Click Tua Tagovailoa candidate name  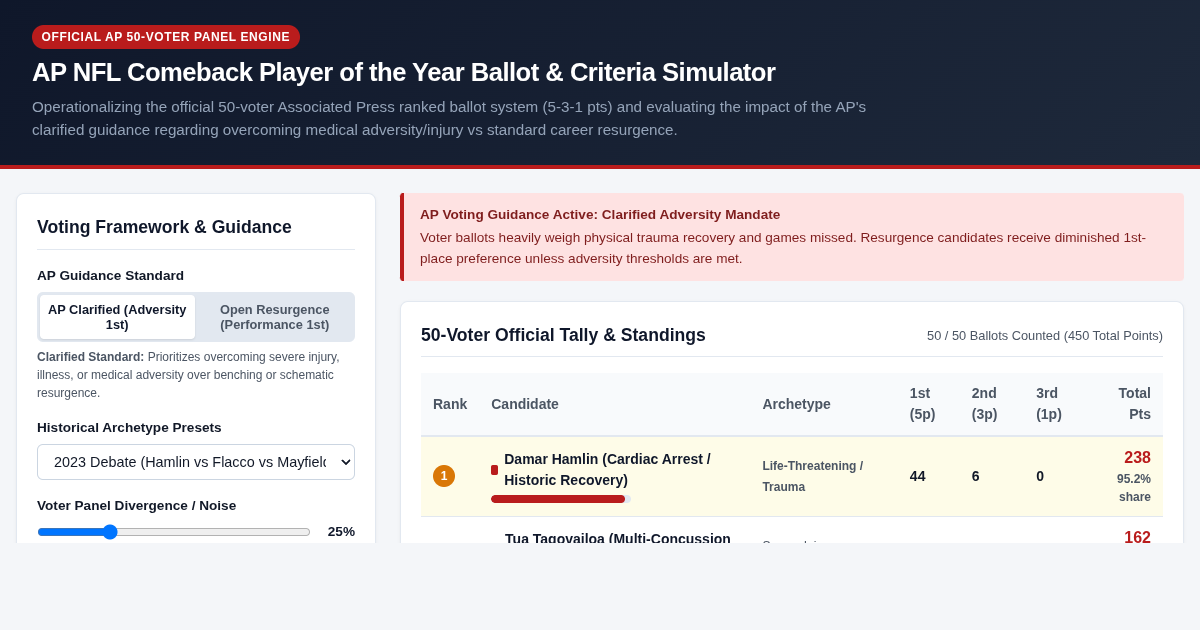pos(618,538)
